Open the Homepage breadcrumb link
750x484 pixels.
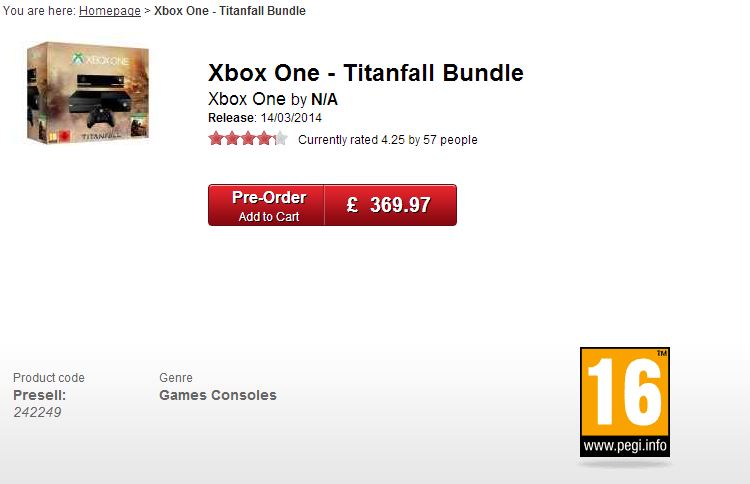(x=109, y=11)
